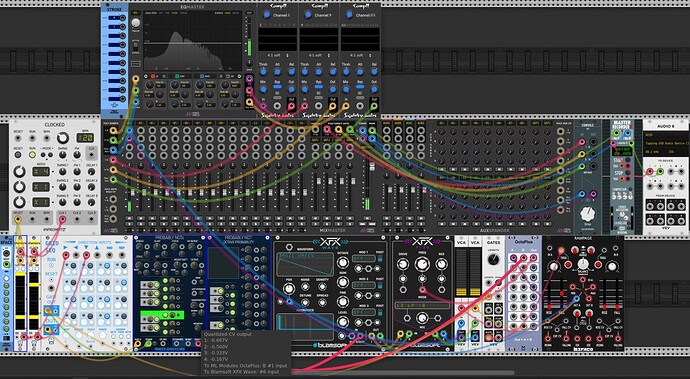Click To Device jack 1 on Audio 8
This screenshot has width=690, height=379.
coord(649,171)
